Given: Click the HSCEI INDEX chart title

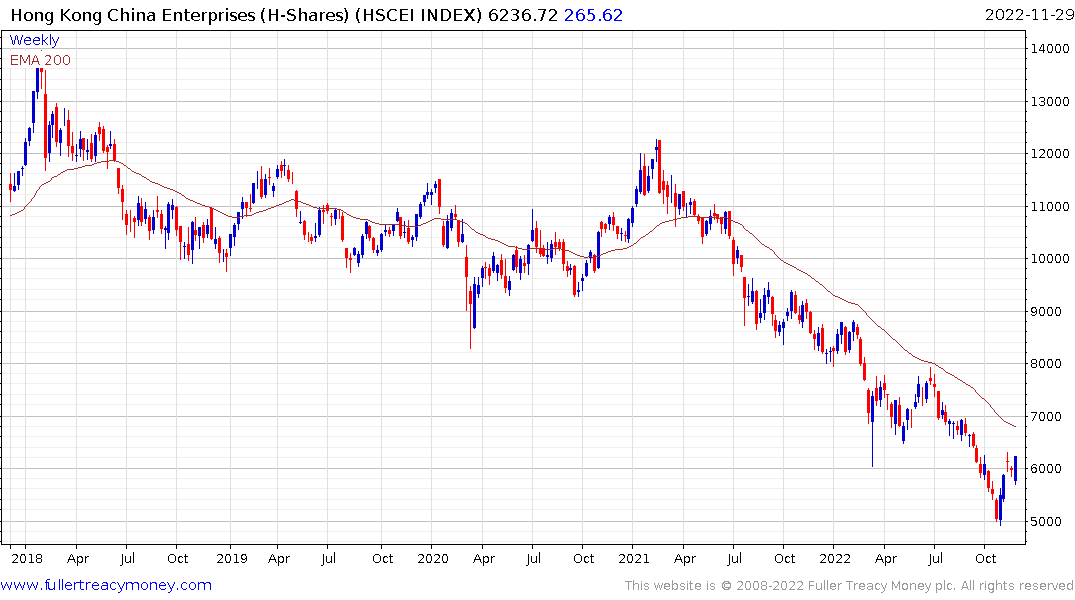Looking at the screenshot, I should point(246,15).
